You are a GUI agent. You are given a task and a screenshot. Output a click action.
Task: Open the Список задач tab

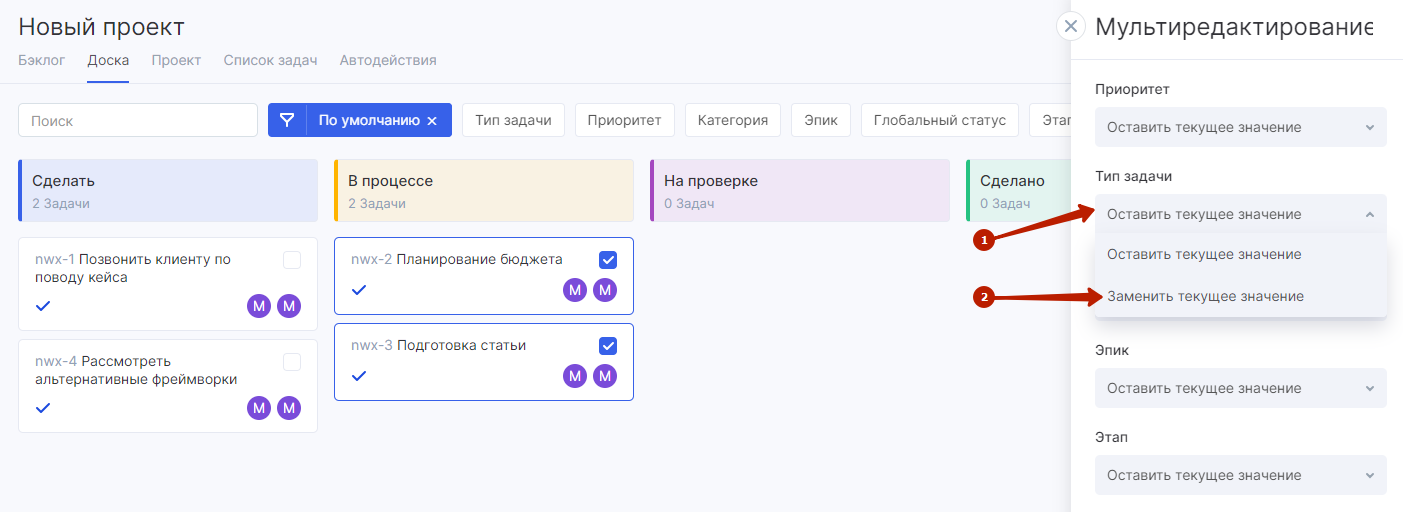point(270,60)
